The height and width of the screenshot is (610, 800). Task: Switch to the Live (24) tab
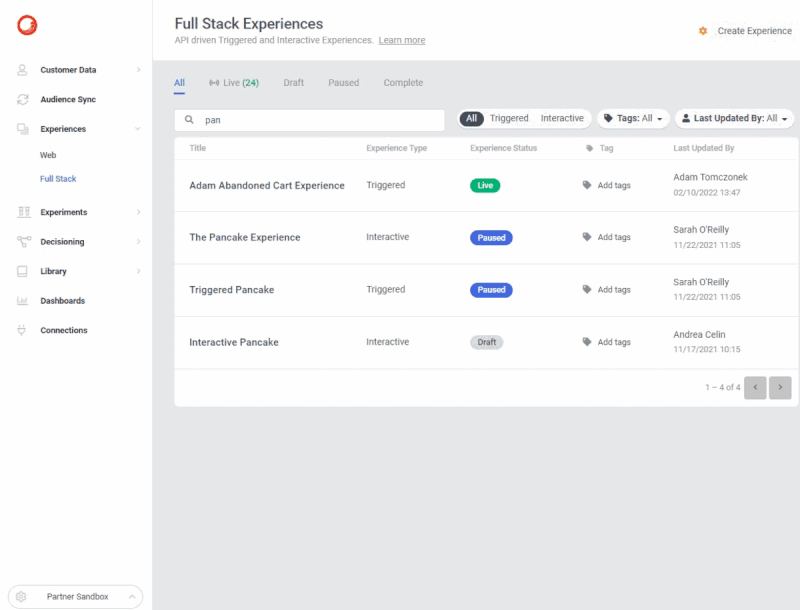[x=234, y=83]
